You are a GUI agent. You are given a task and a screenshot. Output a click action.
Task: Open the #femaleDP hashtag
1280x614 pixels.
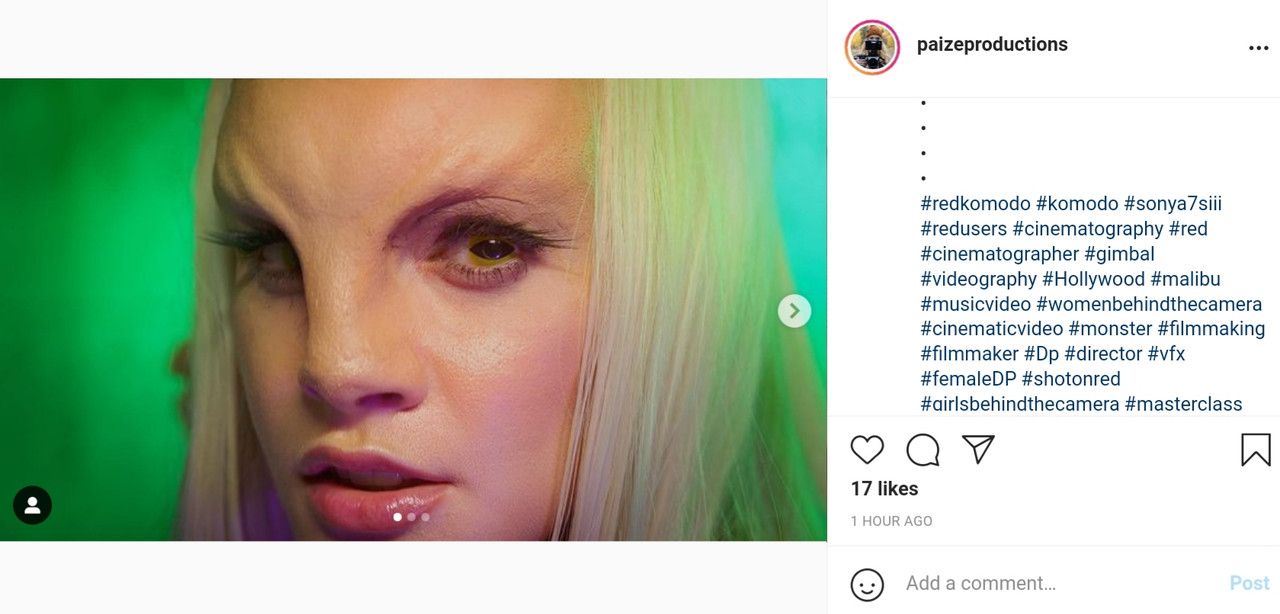[968, 379]
